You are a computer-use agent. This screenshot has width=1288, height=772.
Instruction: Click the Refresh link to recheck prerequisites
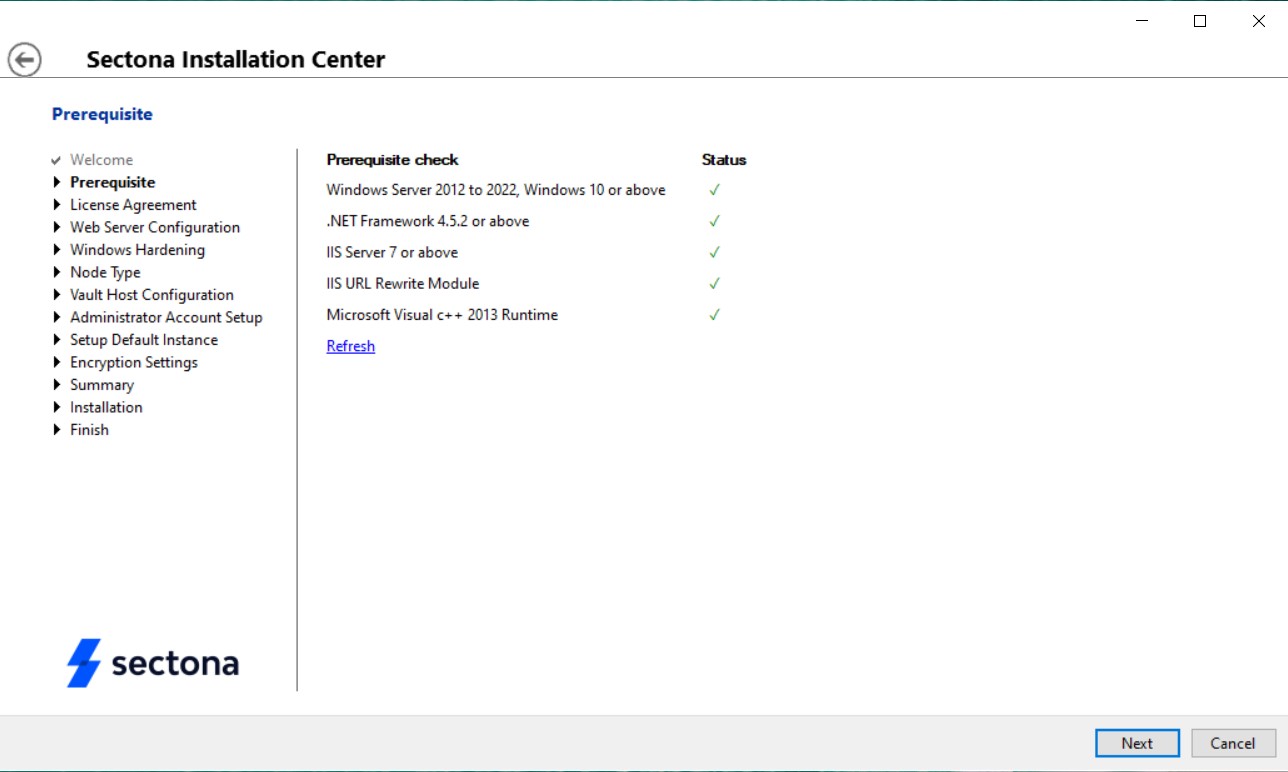point(350,345)
